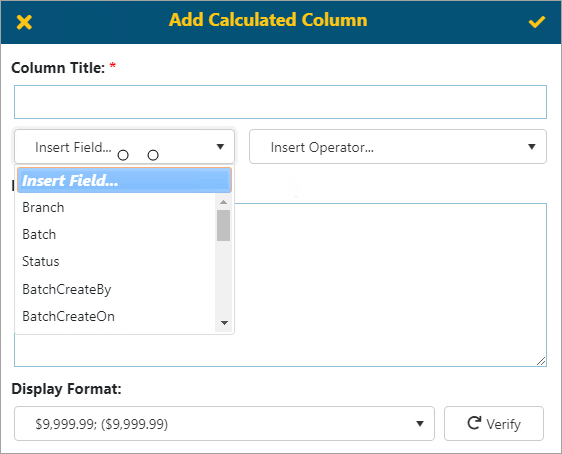Click the yellow X cancel icon
This screenshot has width=562, height=454.
24,22
